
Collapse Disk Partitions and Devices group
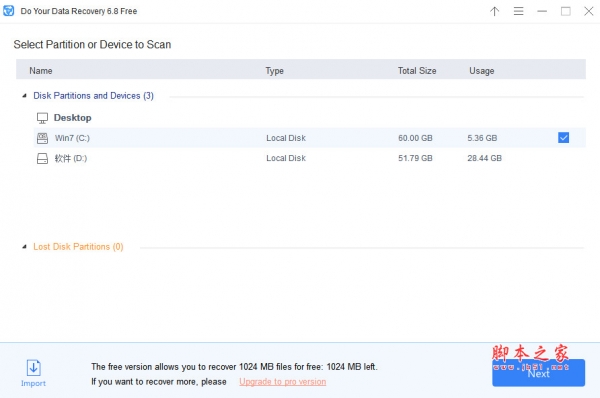24,96
